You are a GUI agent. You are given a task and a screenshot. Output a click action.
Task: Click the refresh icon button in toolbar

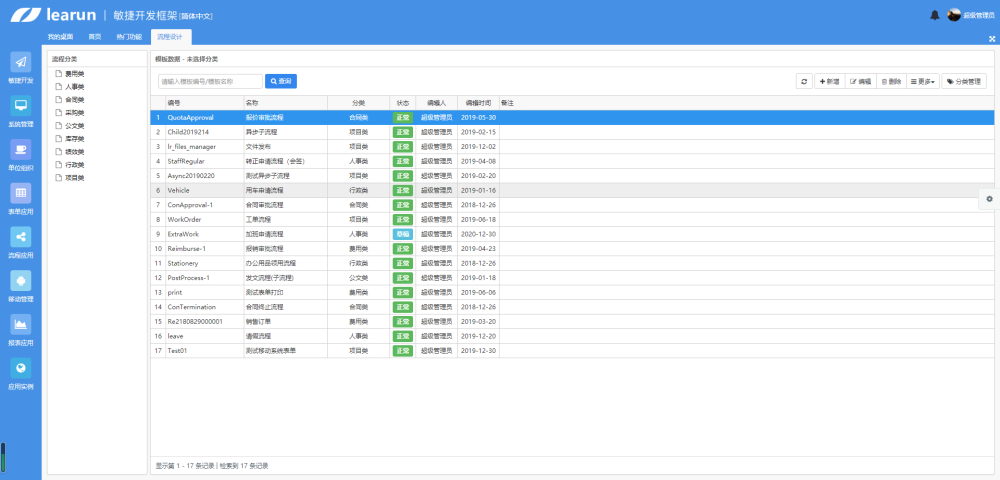tap(804, 82)
